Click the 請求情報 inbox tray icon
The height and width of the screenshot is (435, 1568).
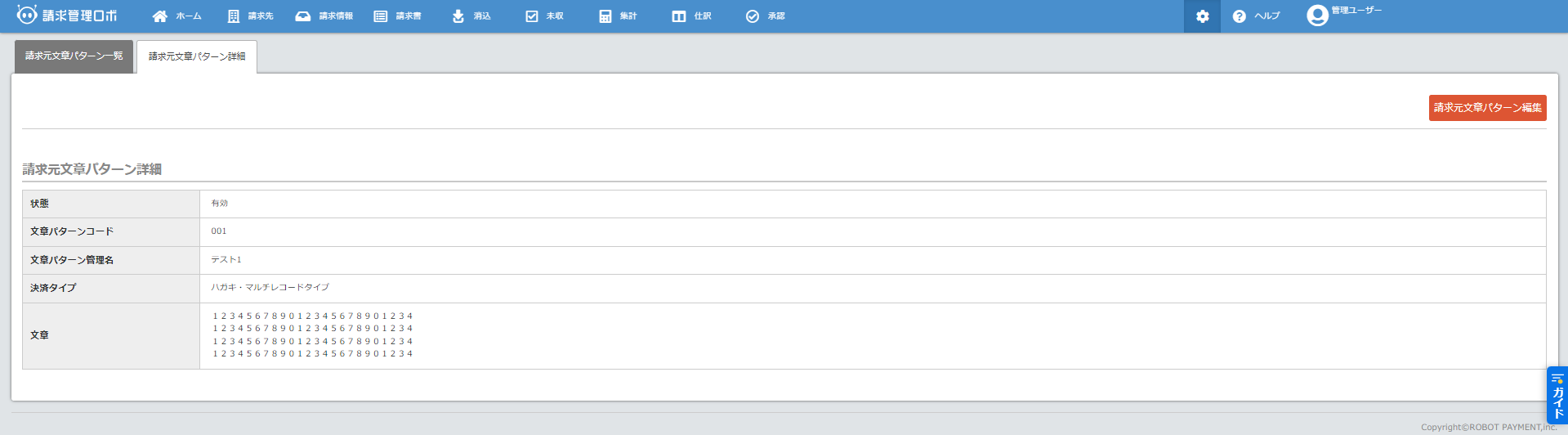[303, 16]
